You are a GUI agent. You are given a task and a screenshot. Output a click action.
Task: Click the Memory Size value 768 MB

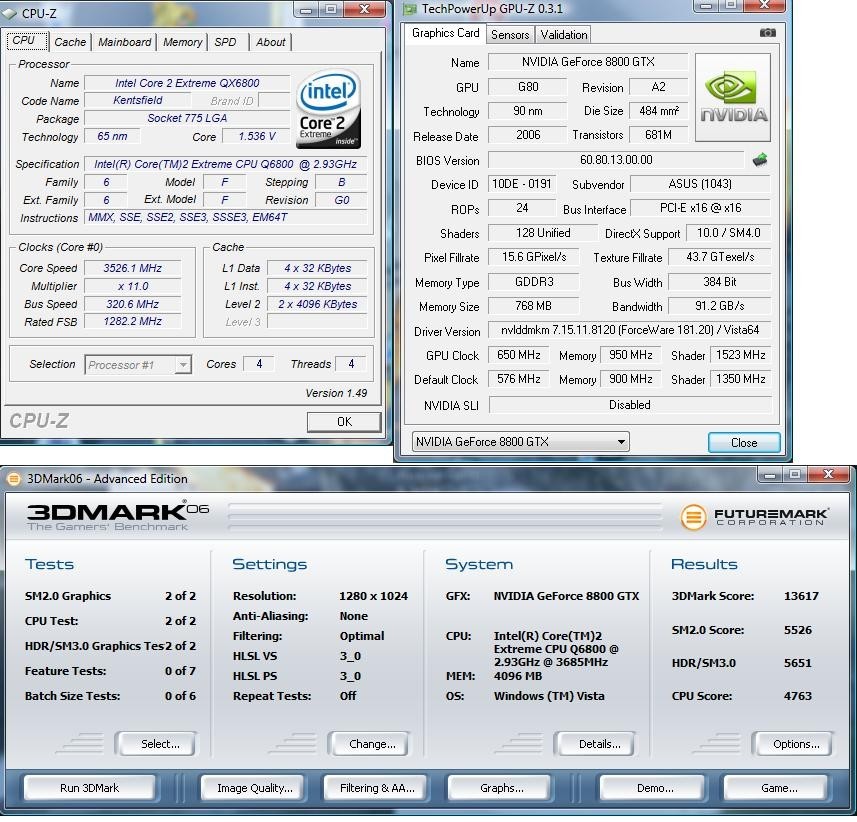[x=533, y=306]
